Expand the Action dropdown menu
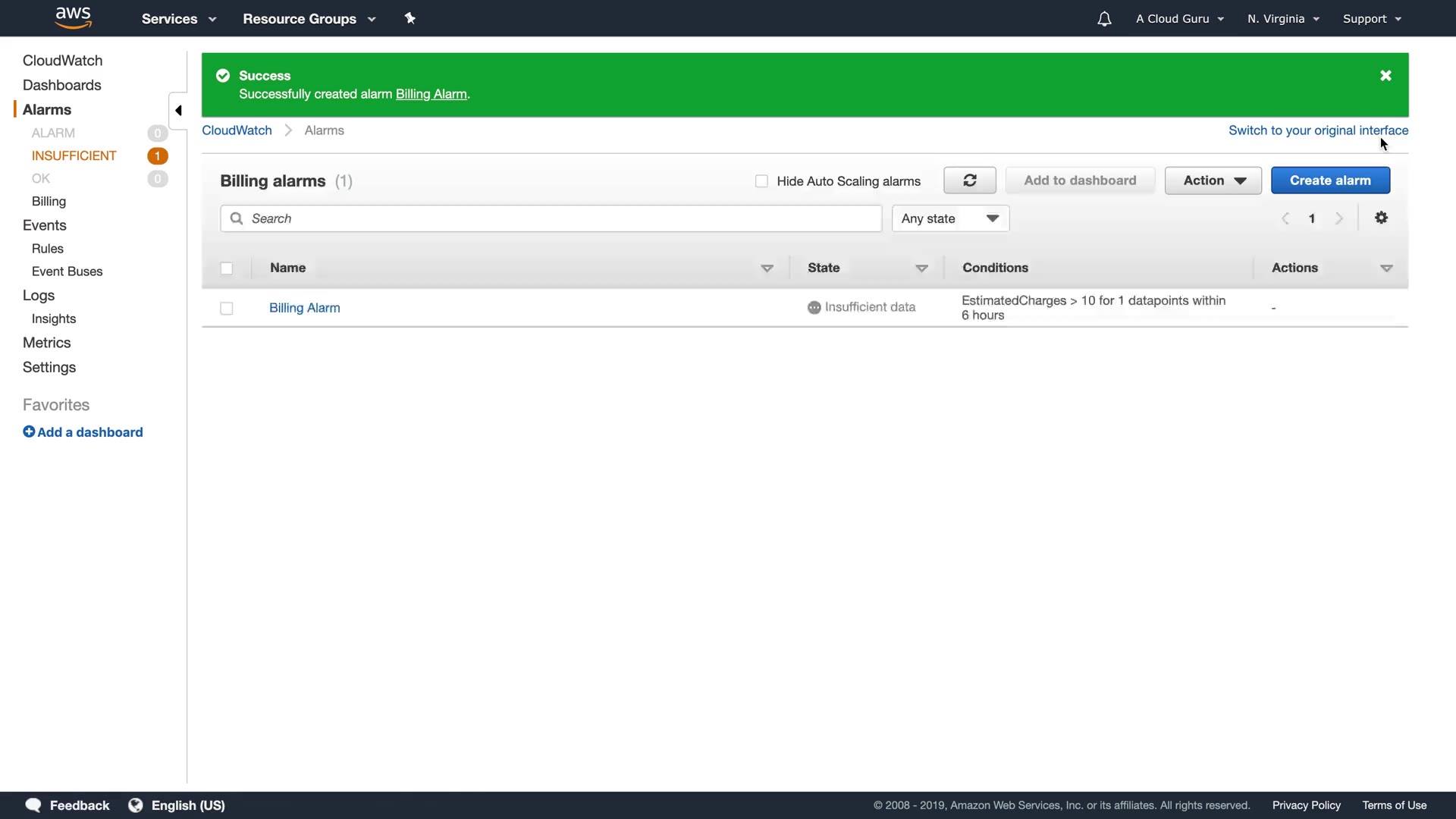This screenshot has height=819, width=1456. [1213, 180]
